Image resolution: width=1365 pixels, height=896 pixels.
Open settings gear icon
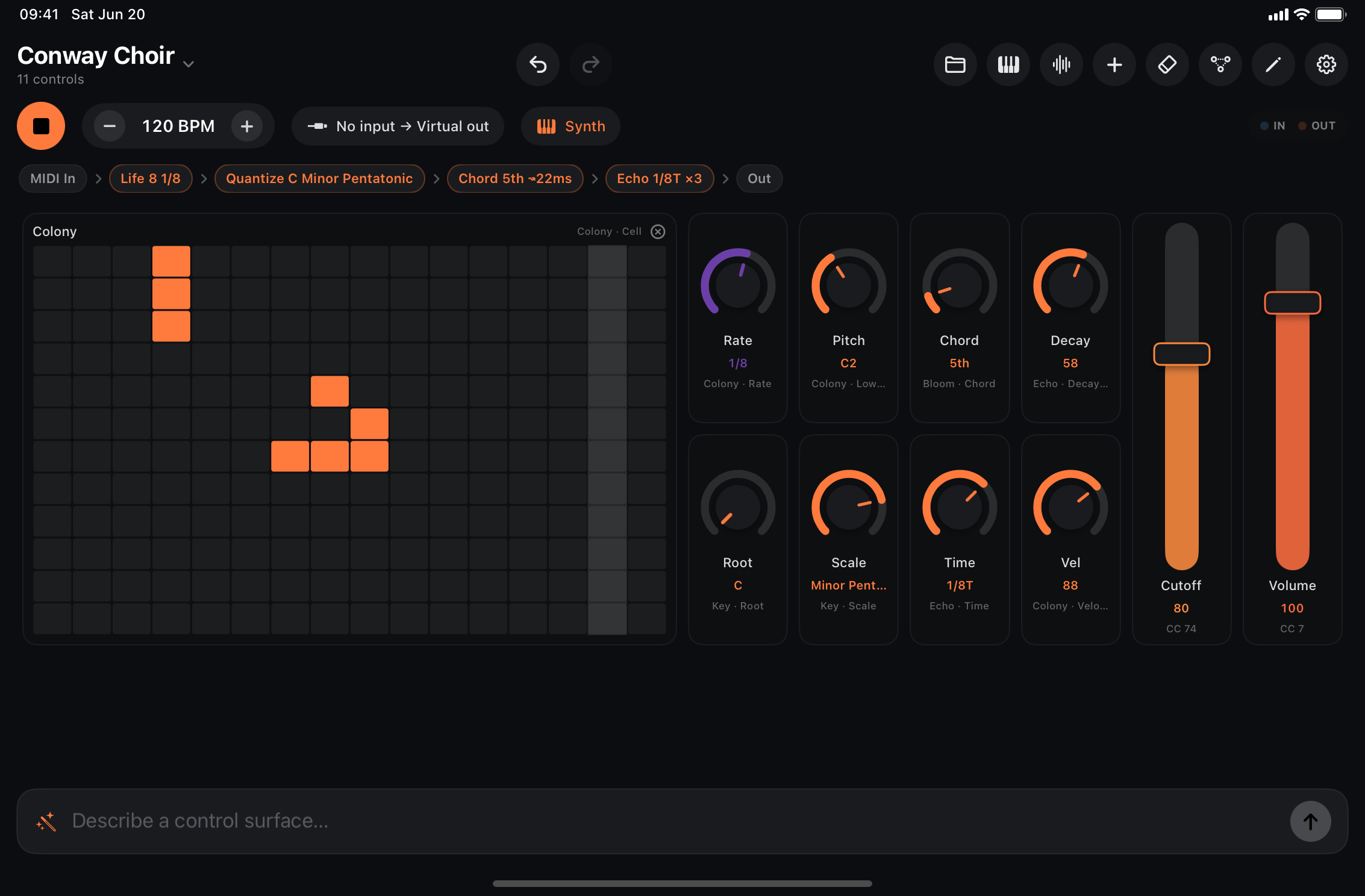click(x=1326, y=64)
